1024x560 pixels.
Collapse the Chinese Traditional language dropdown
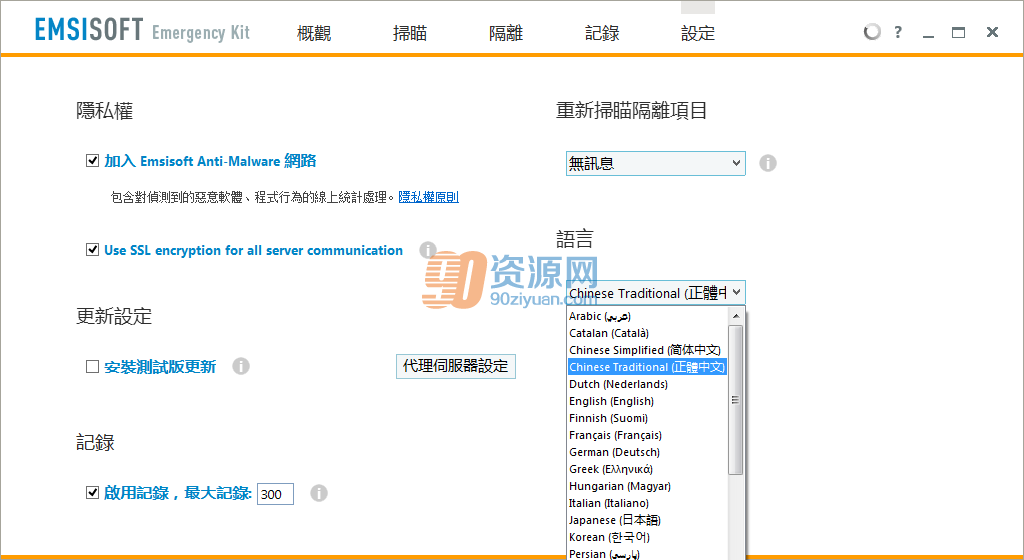click(x=655, y=292)
